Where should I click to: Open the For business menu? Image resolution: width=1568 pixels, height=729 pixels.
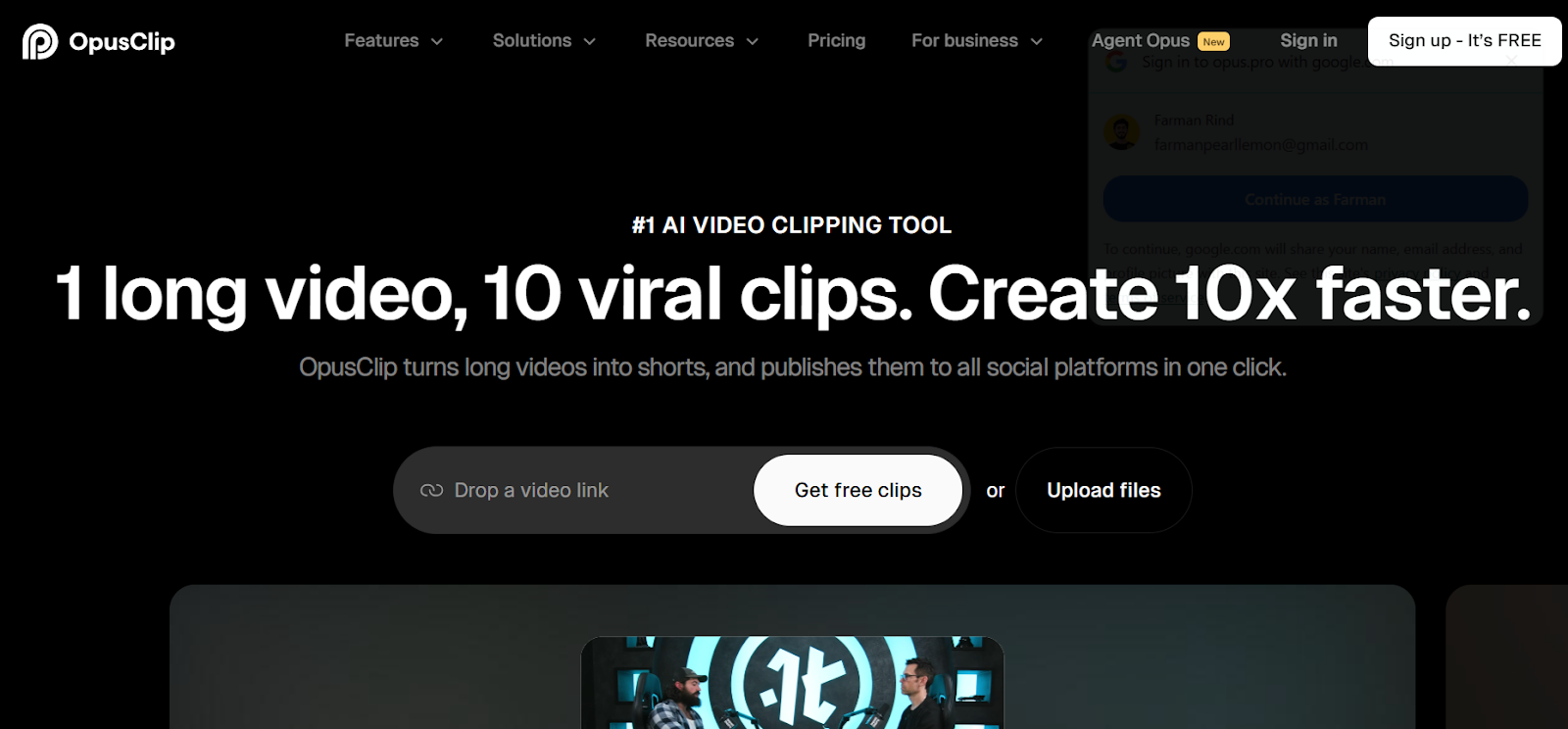[964, 41]
